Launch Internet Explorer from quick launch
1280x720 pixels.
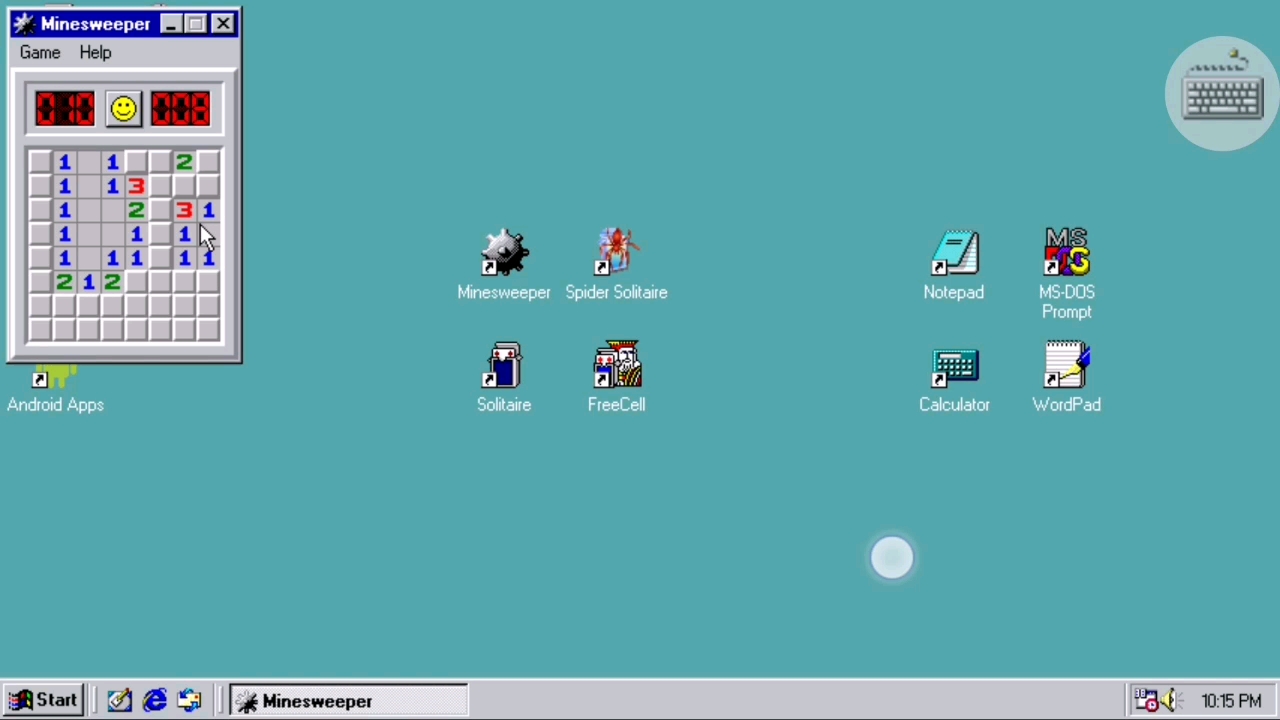click(x=155, y=700)
